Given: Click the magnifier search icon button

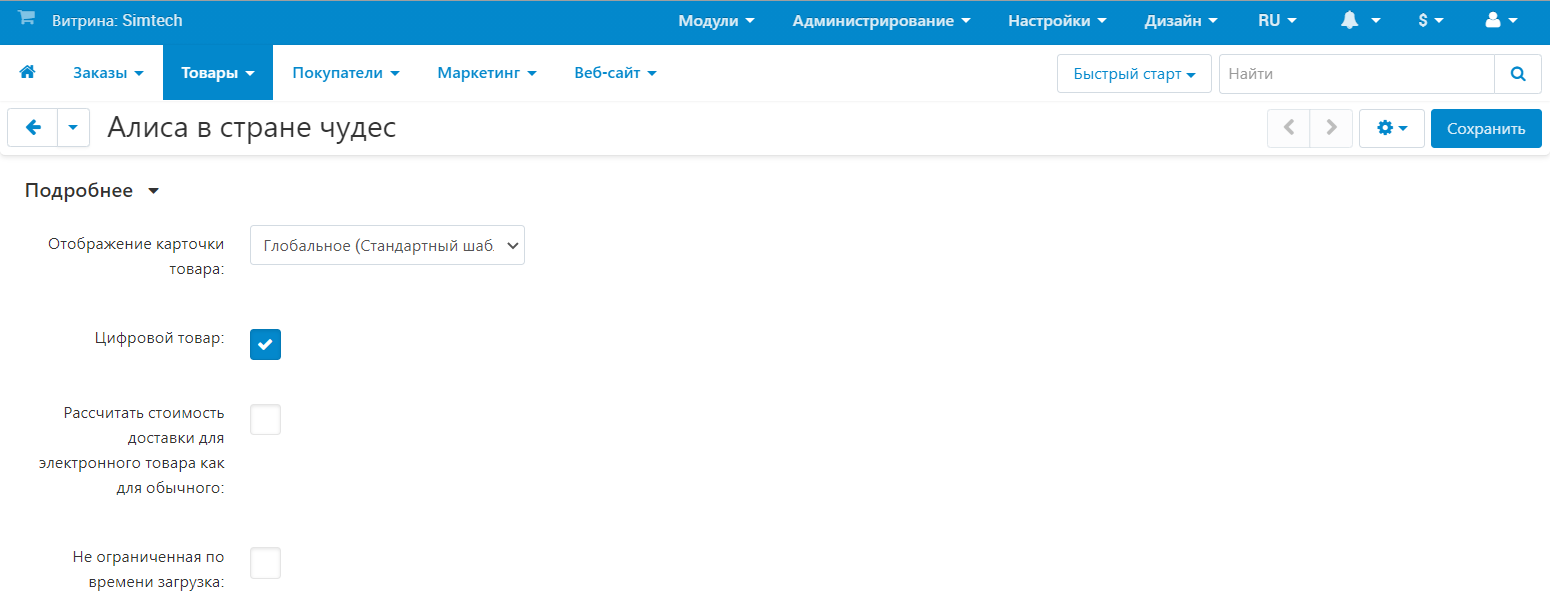Looking at the screenshot, I should pos(1518,73).
